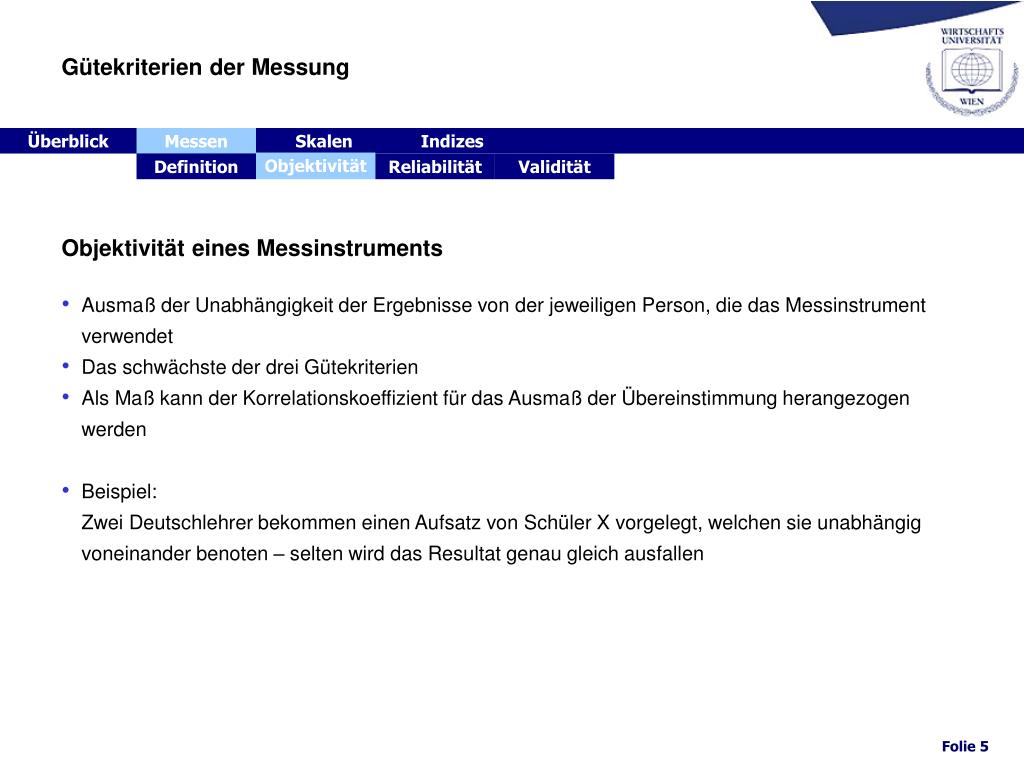Screen dimensions: 1024x768
Task: Click the sentence starting Zwei Deutschlehrer bekommen
Action: [x=501, y=522]
